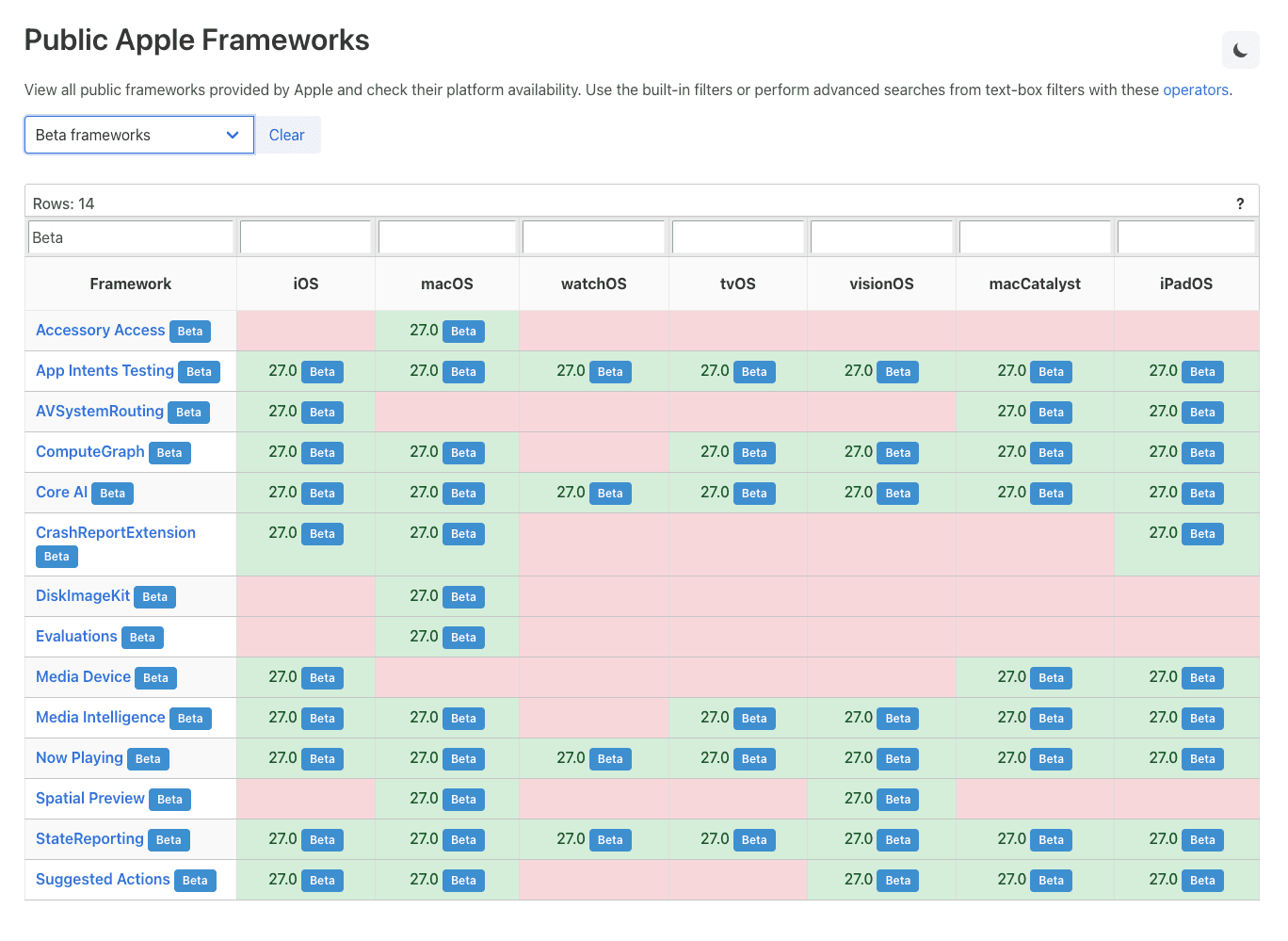Open the Beta frameworks filter dropdown
This screenshot has width=1288, height=941.
139,135
